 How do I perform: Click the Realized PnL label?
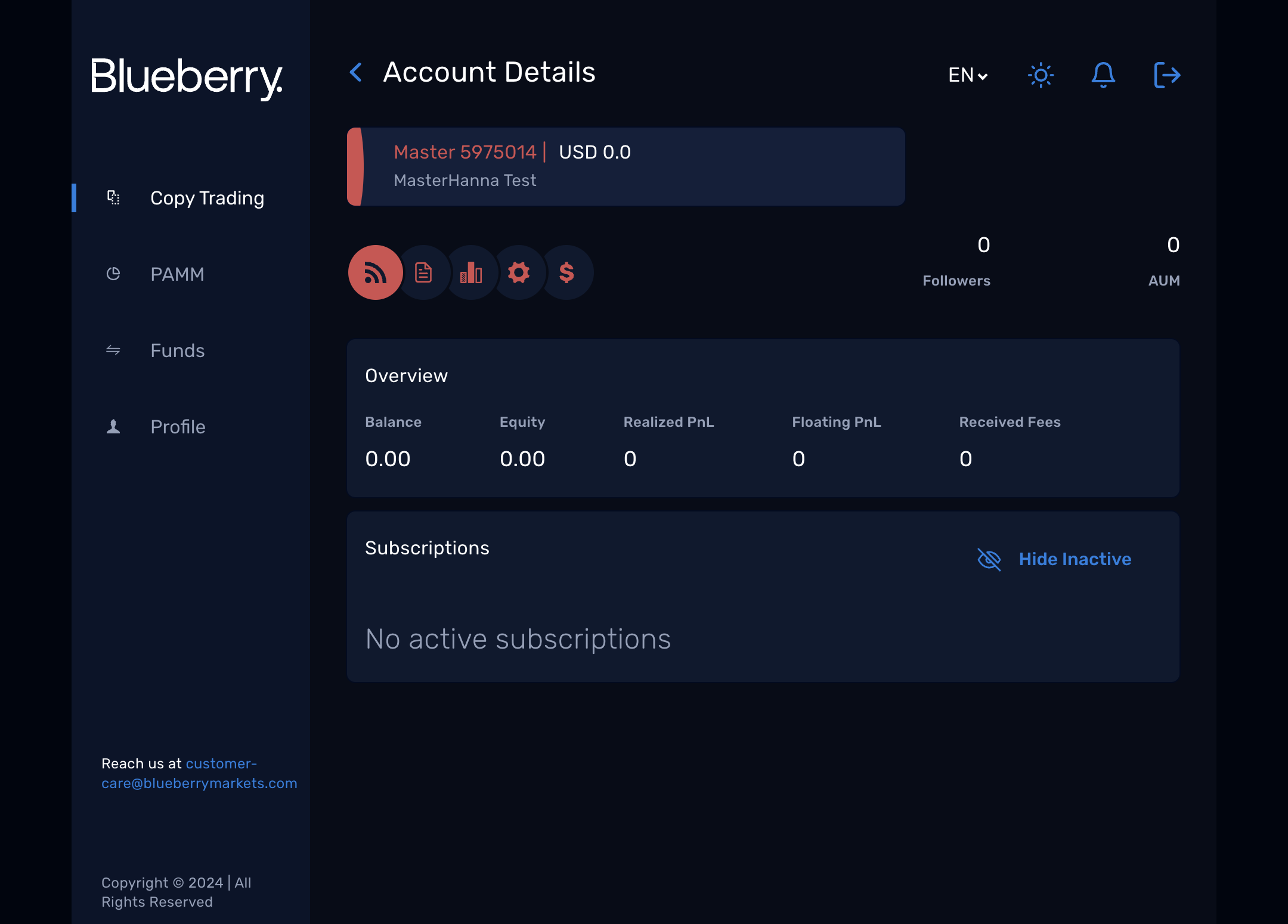(668, 422)
